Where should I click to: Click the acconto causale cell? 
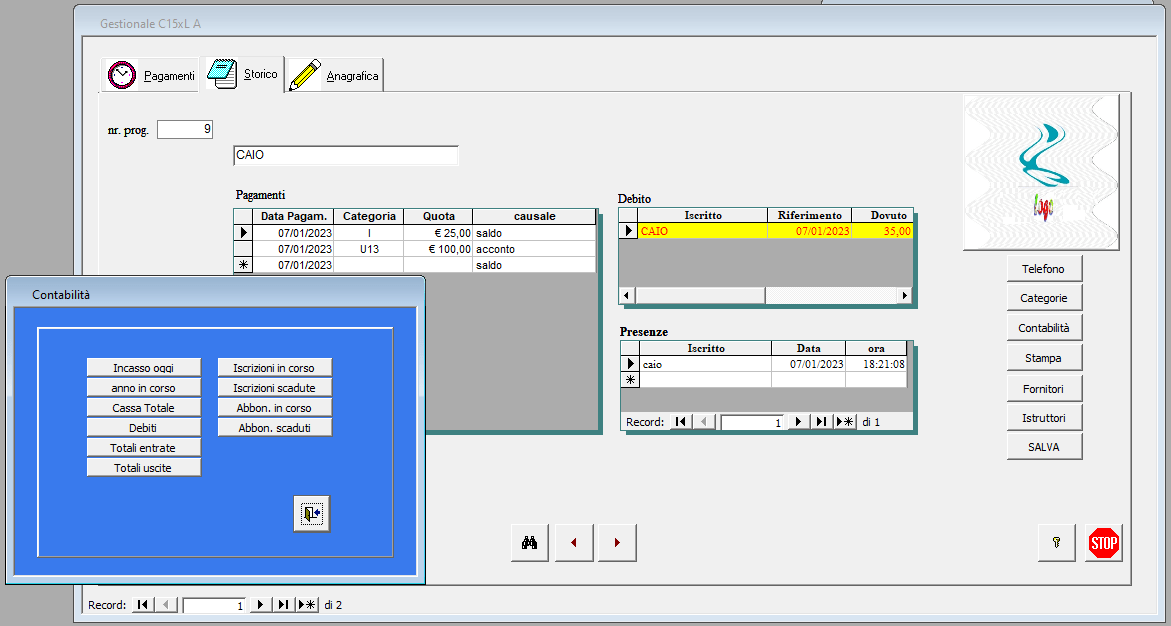pos(535,249)
